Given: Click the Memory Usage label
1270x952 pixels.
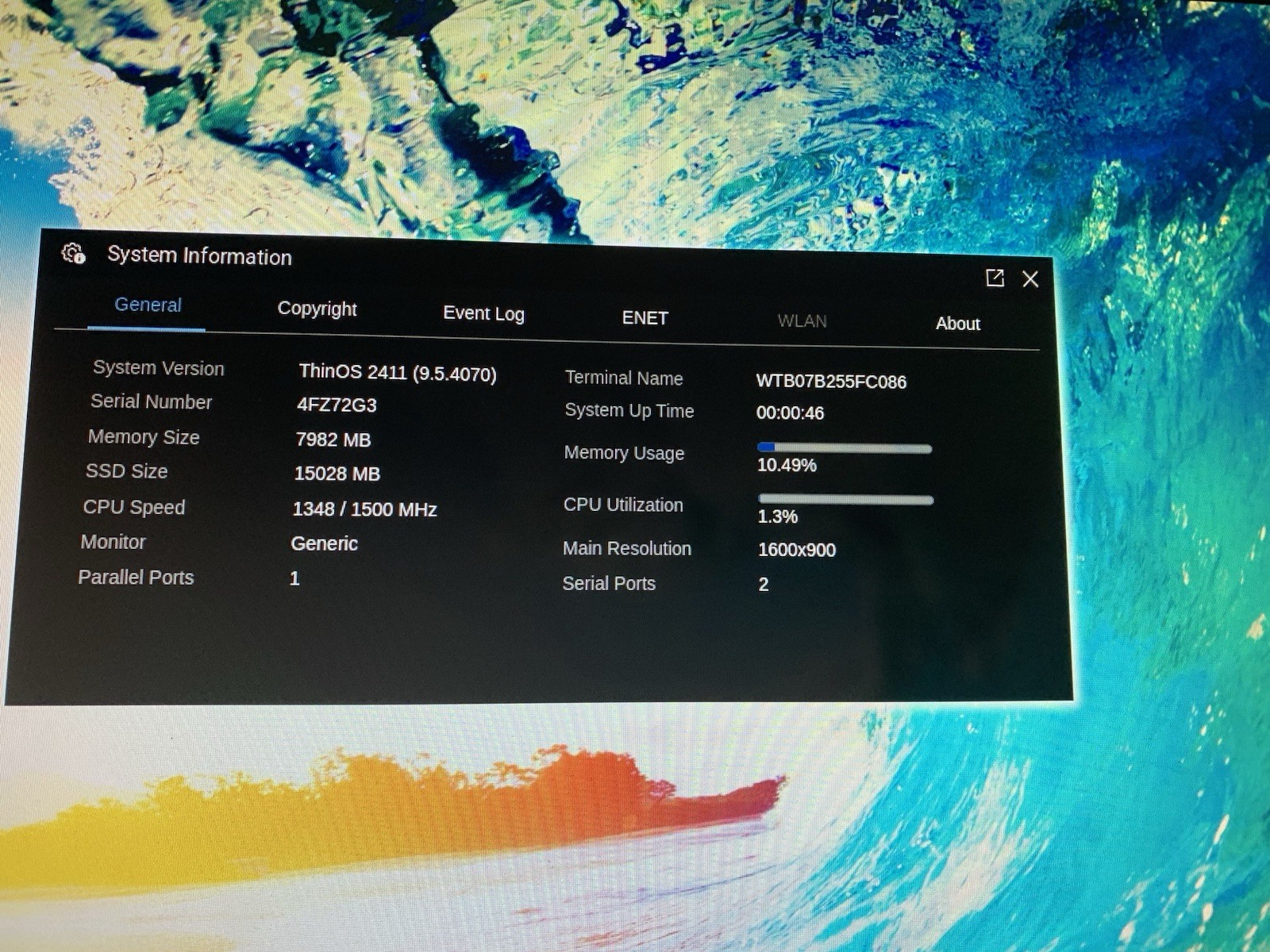Looking at the screenshot, I should (x=624, y=453).
